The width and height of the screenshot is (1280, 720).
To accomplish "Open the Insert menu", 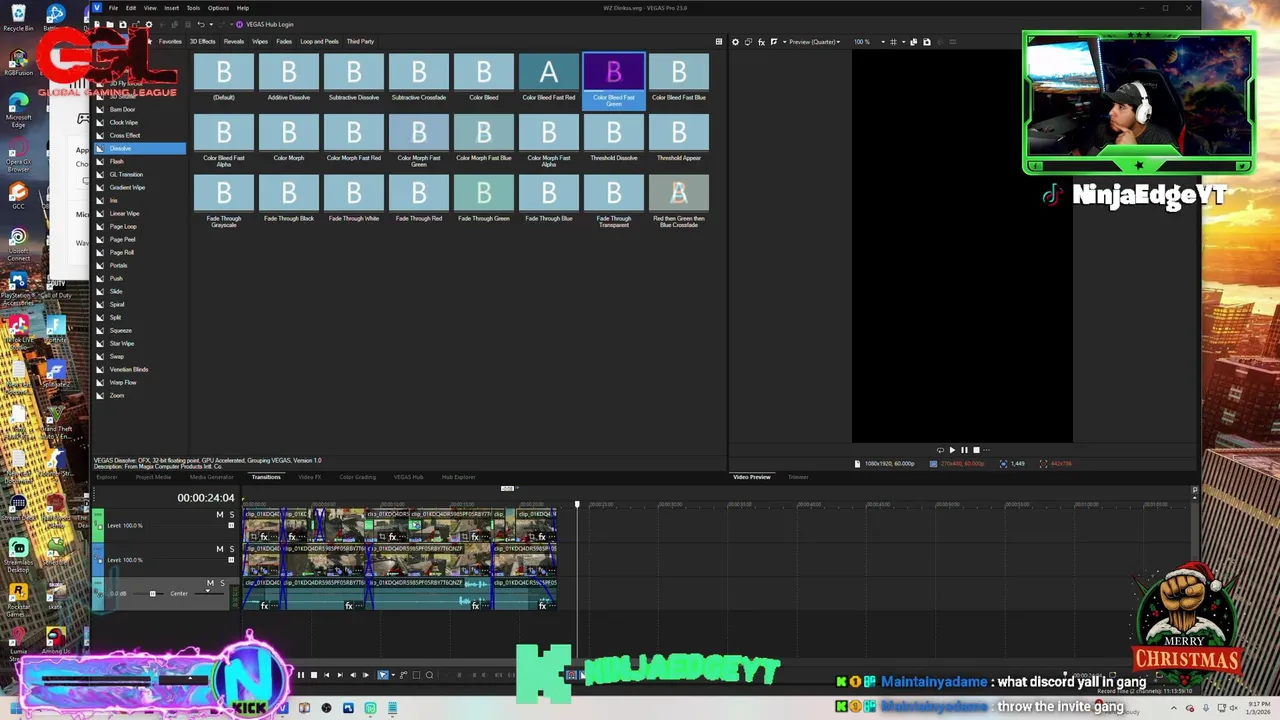I will [171, 8].
